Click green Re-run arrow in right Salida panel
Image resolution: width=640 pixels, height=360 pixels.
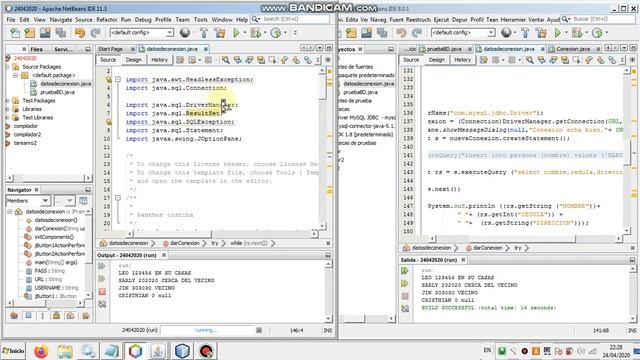[405, 271]
